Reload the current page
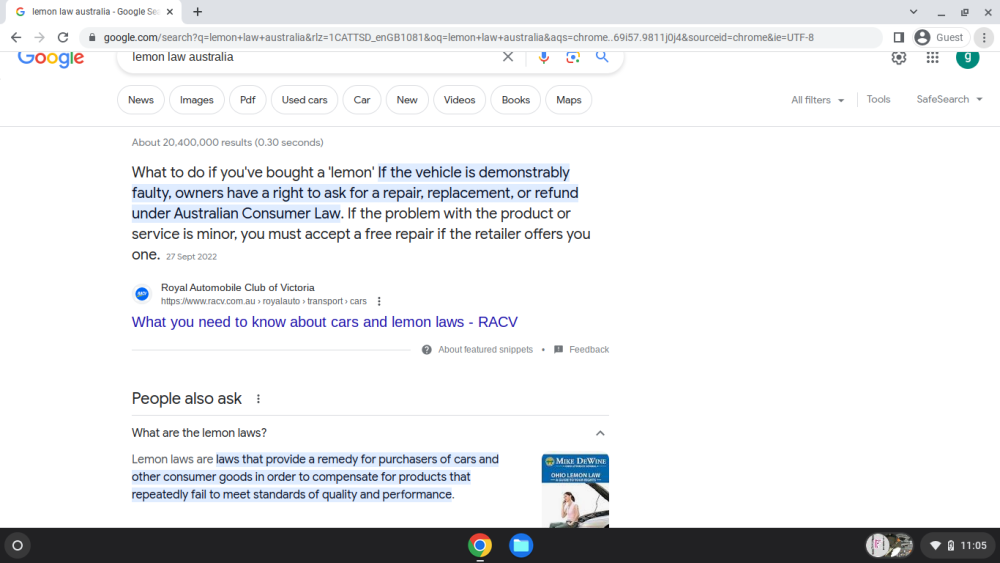The height and width of the screenshot is (563, 1000). (x=62, y=37)
